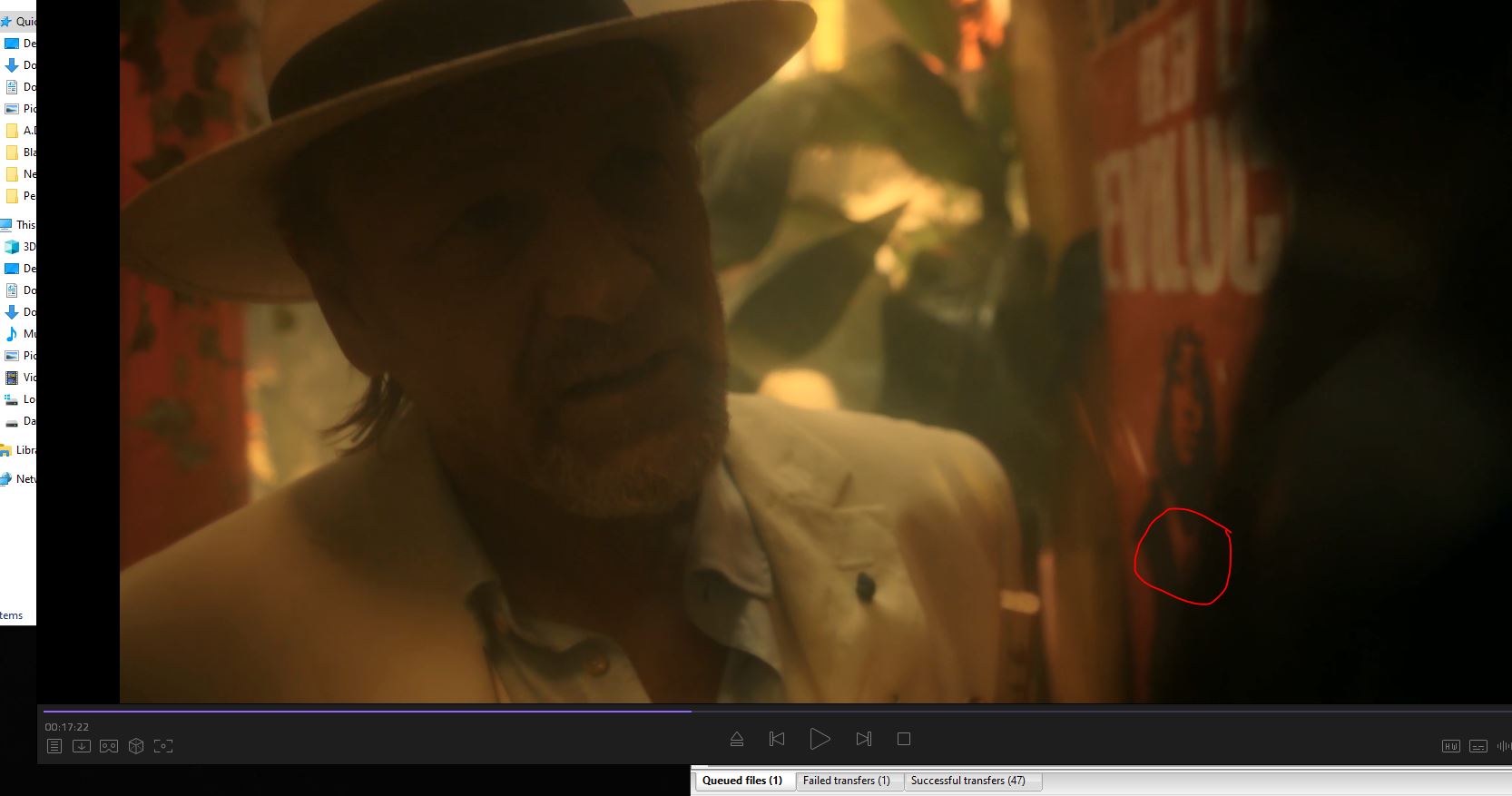Toggle HW hardware acceleration

tap(1450, 746)
